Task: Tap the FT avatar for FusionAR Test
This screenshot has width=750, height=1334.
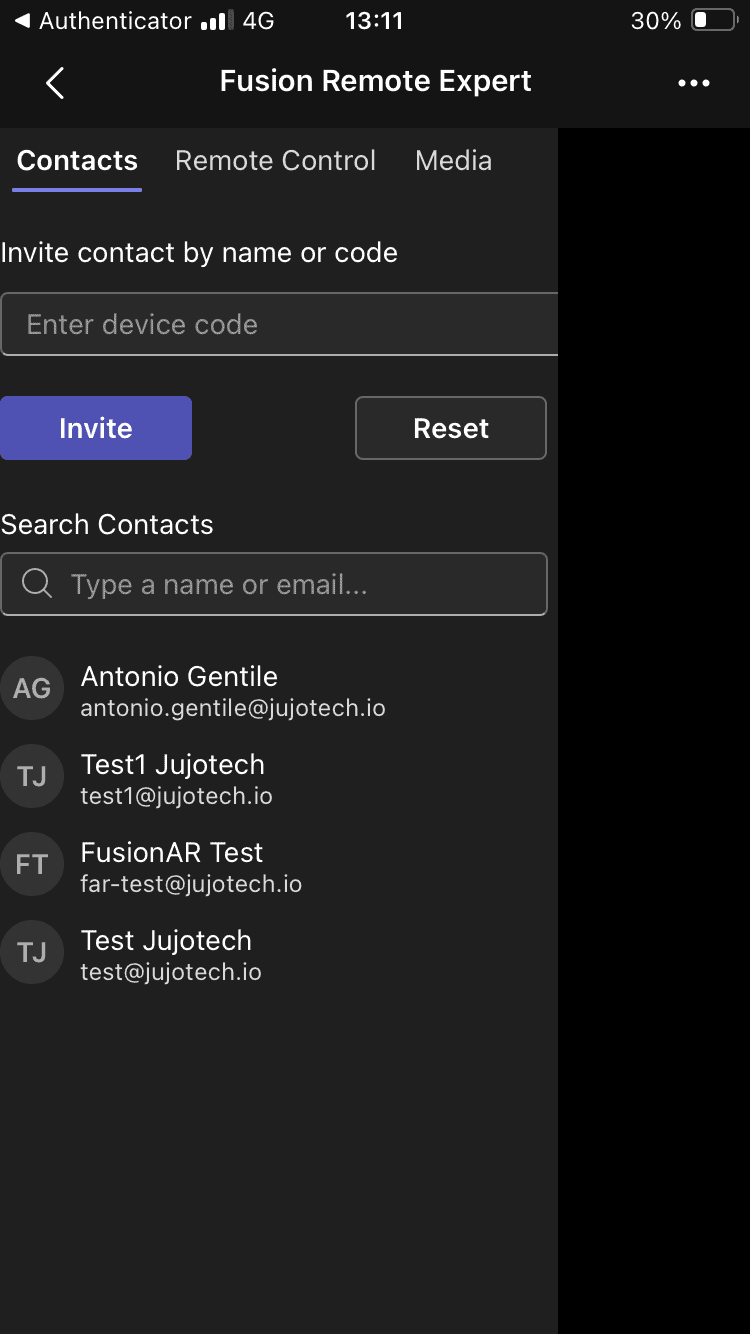Action: pos(32,864)
